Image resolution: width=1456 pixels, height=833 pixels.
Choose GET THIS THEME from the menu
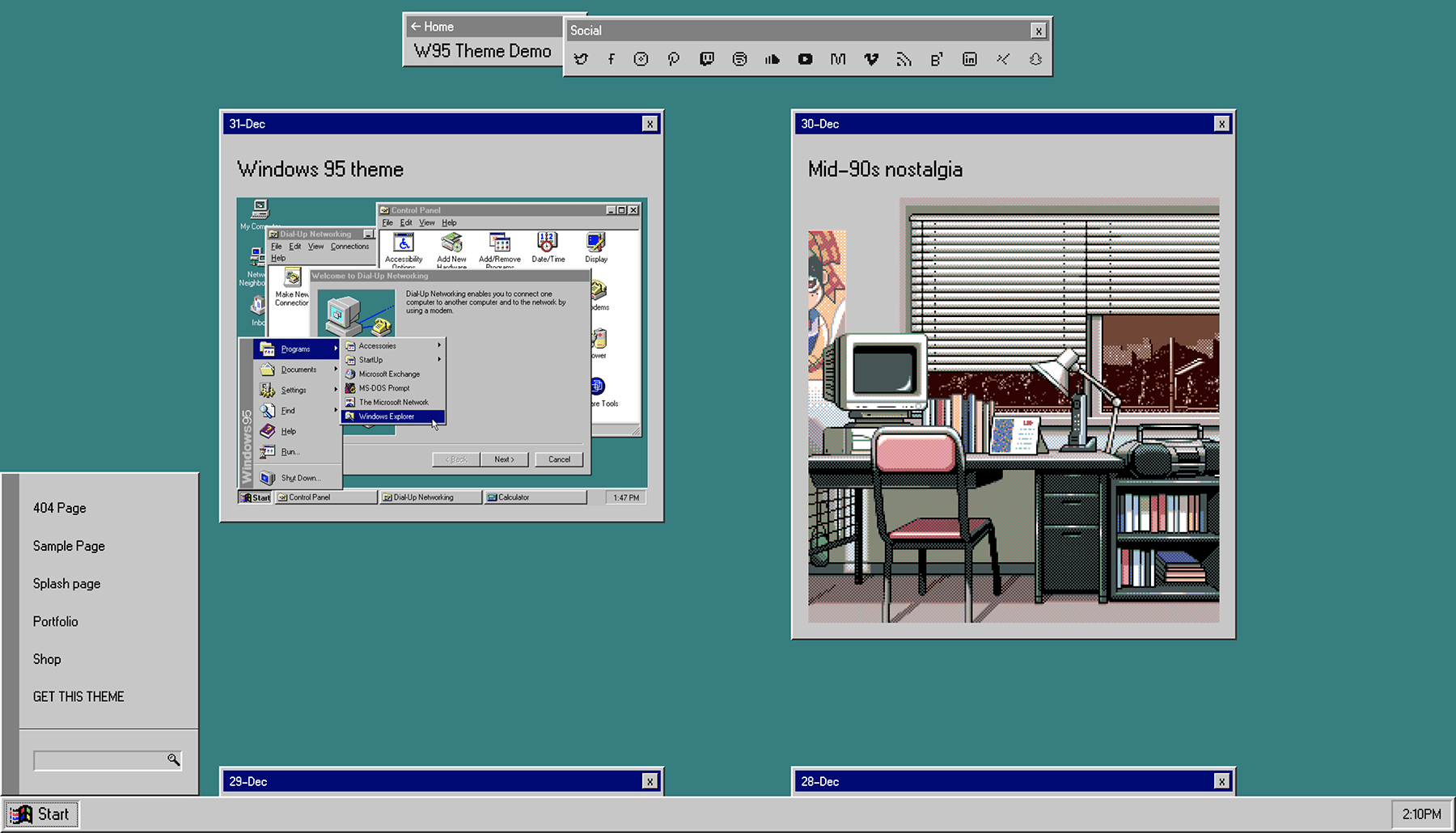point(78,696)
